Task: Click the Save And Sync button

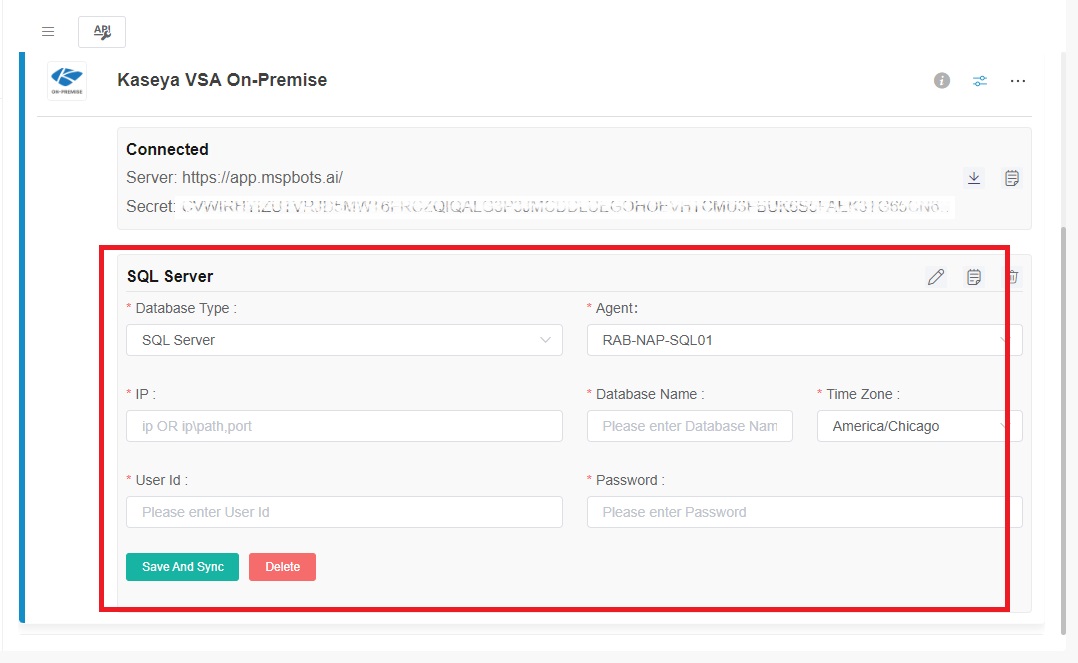Action: (x=182, y=567)
